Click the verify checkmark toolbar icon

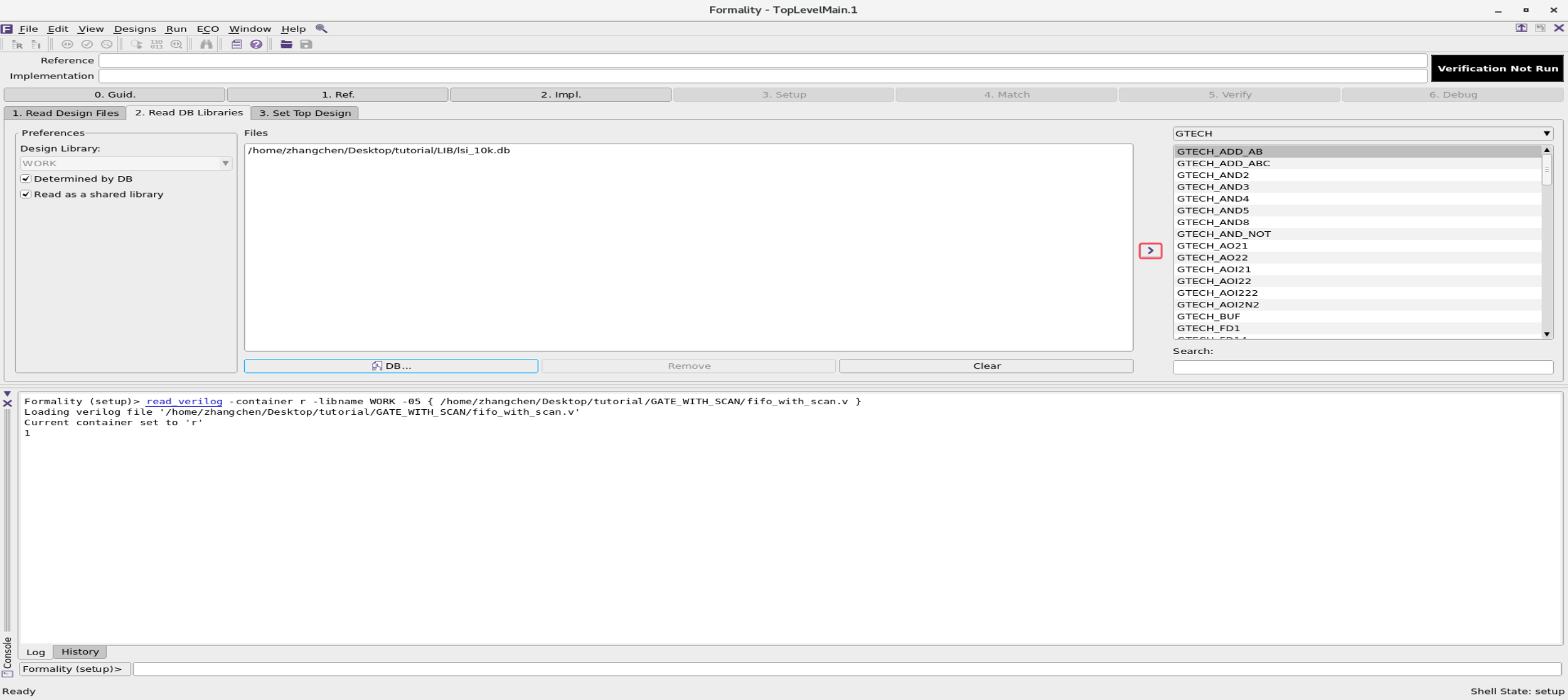pos(88,44)
